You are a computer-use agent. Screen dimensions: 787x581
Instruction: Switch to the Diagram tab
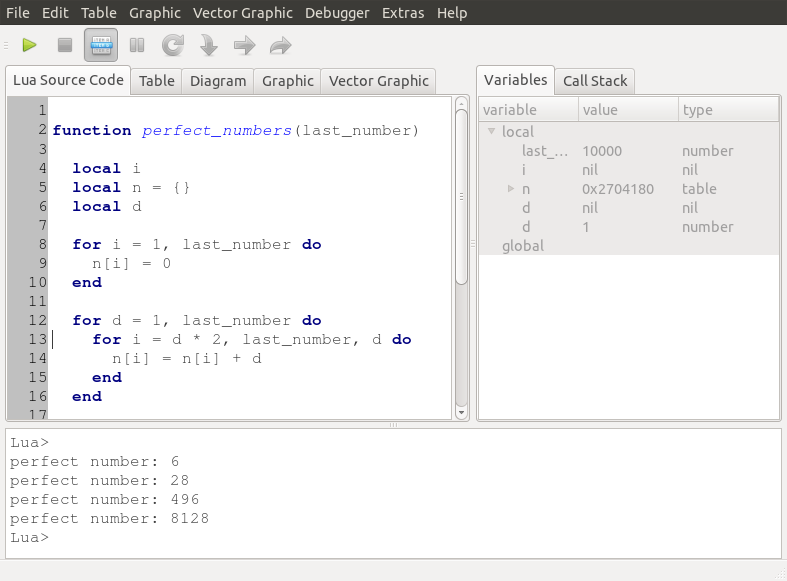click(218, 81)
